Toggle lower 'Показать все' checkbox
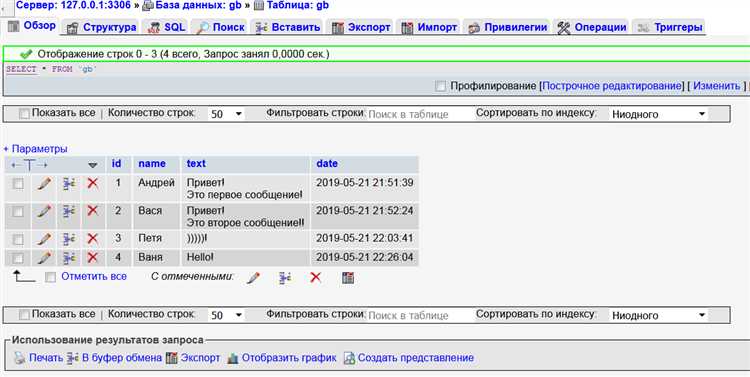The width and height of the screenshot is (750, 377). [24, 315]
